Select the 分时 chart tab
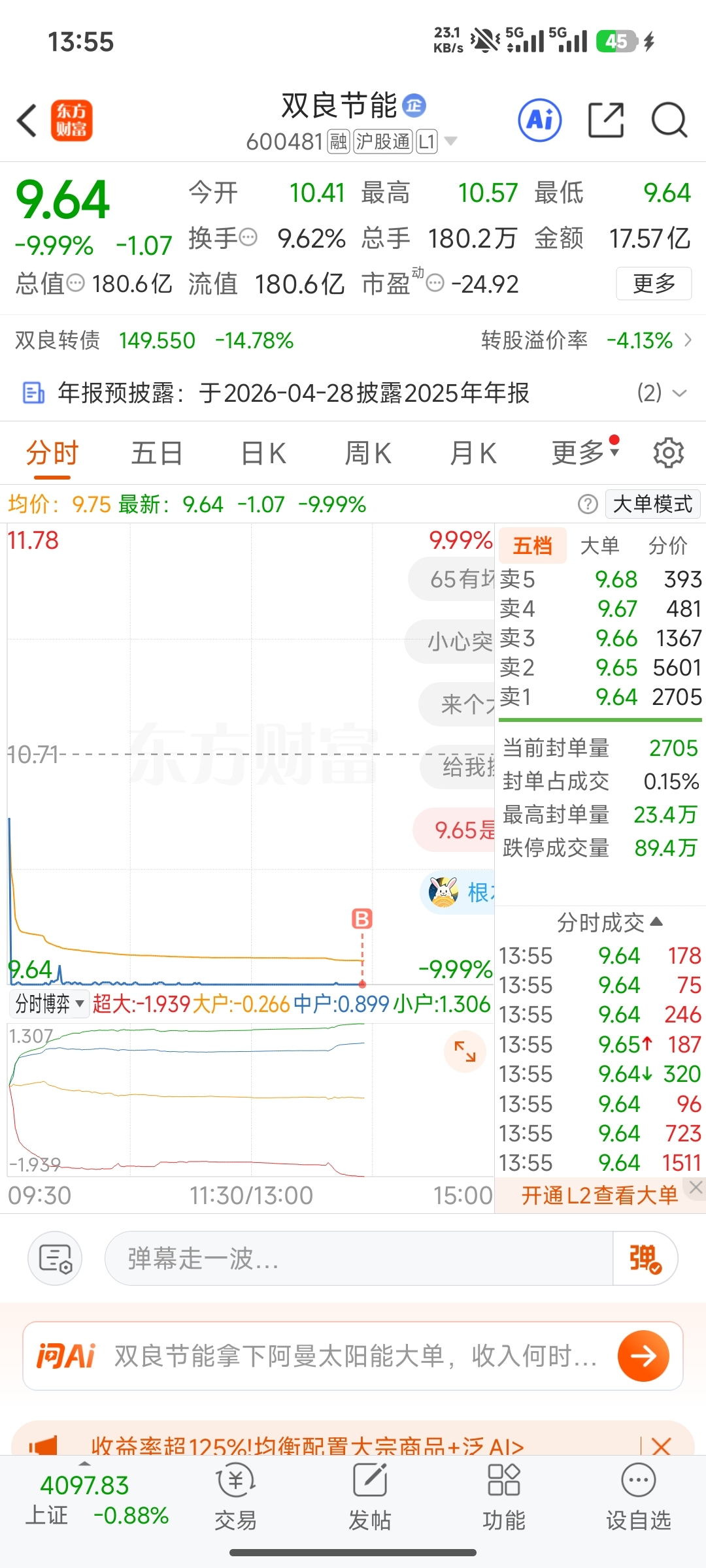Viewport: 706px width, 1568px height. coord(52,453)
